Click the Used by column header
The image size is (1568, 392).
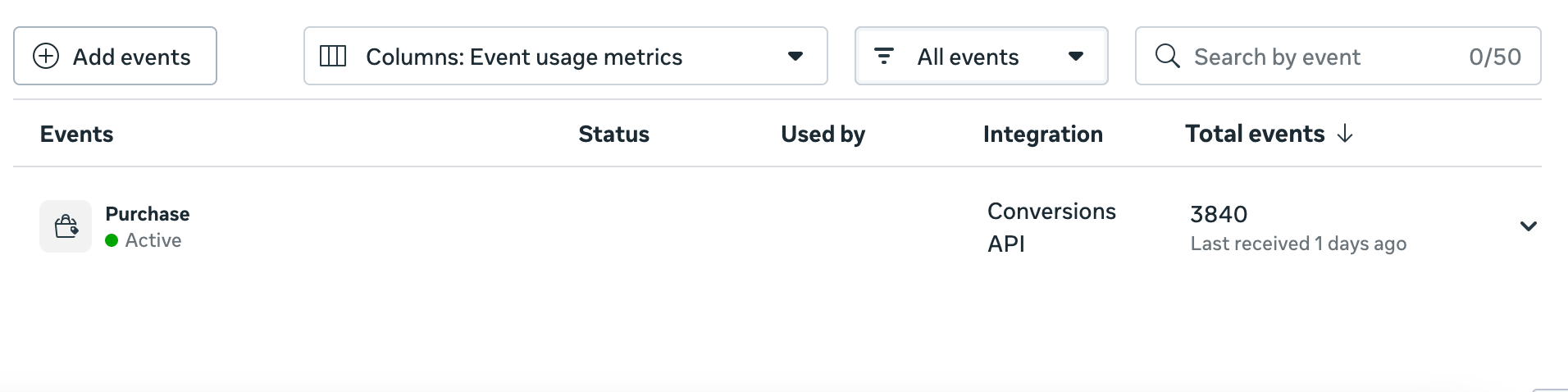823,134
